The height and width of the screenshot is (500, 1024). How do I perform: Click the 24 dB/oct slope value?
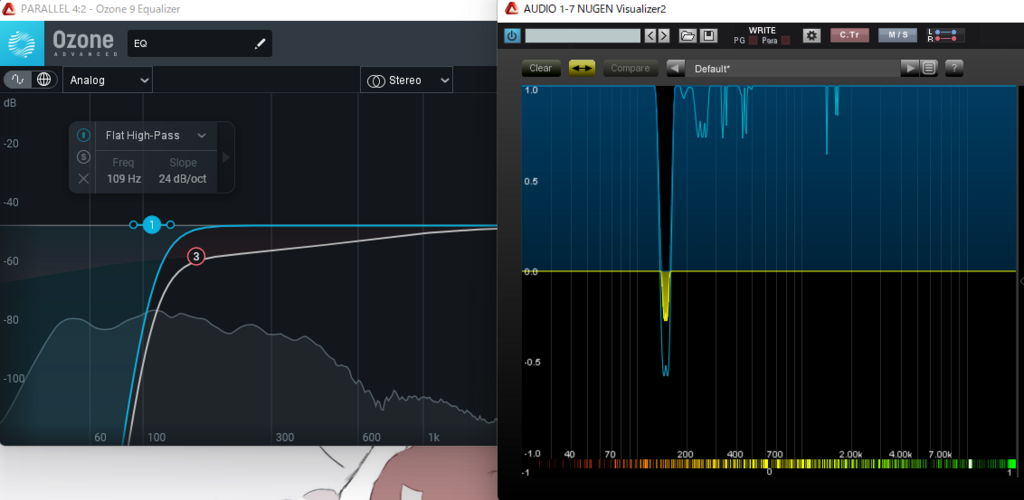(x=182, y=178)
